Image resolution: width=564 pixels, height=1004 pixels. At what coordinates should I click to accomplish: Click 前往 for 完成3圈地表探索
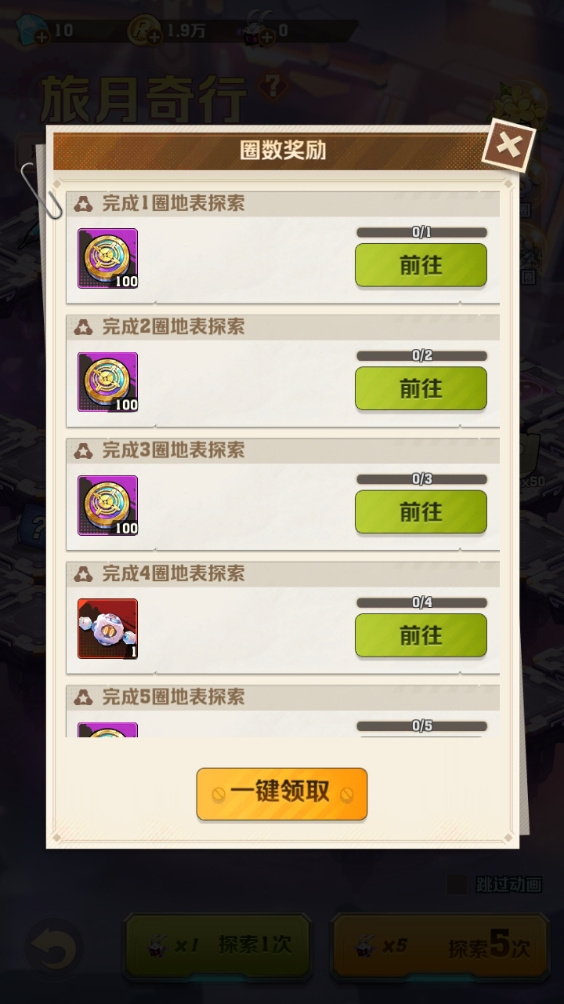tap(421, 512)
